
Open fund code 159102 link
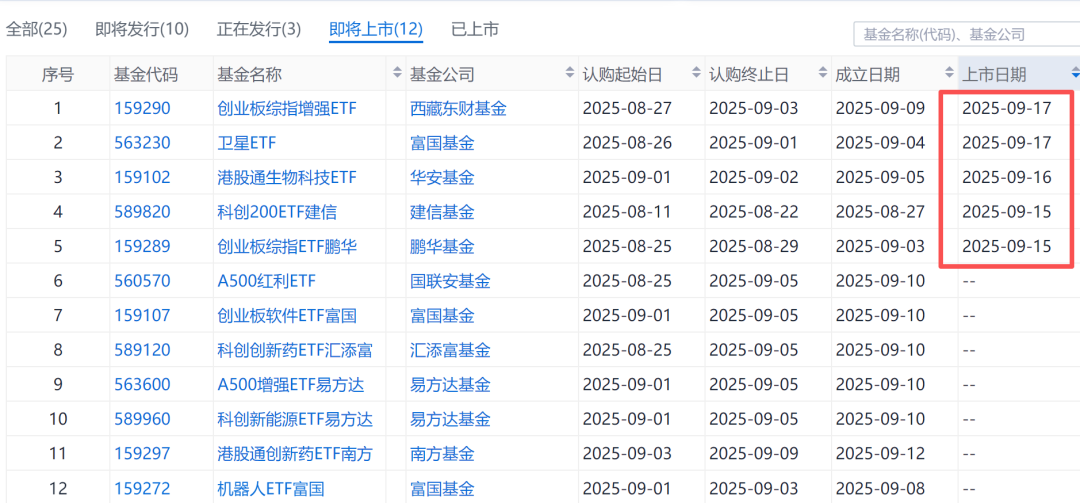(142, 177)
